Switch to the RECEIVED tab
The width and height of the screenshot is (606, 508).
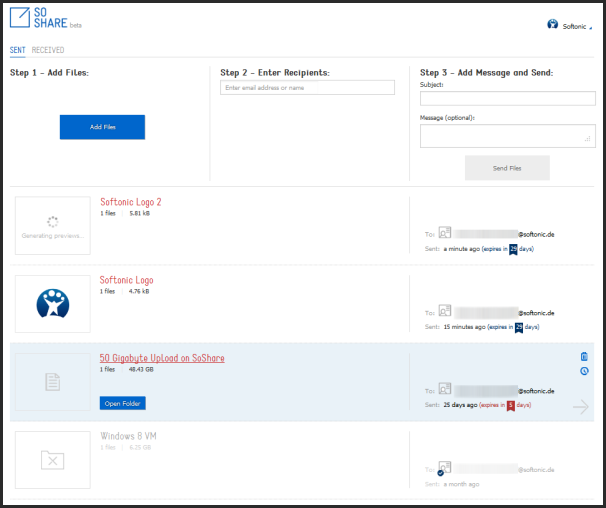tap(48, 50)
